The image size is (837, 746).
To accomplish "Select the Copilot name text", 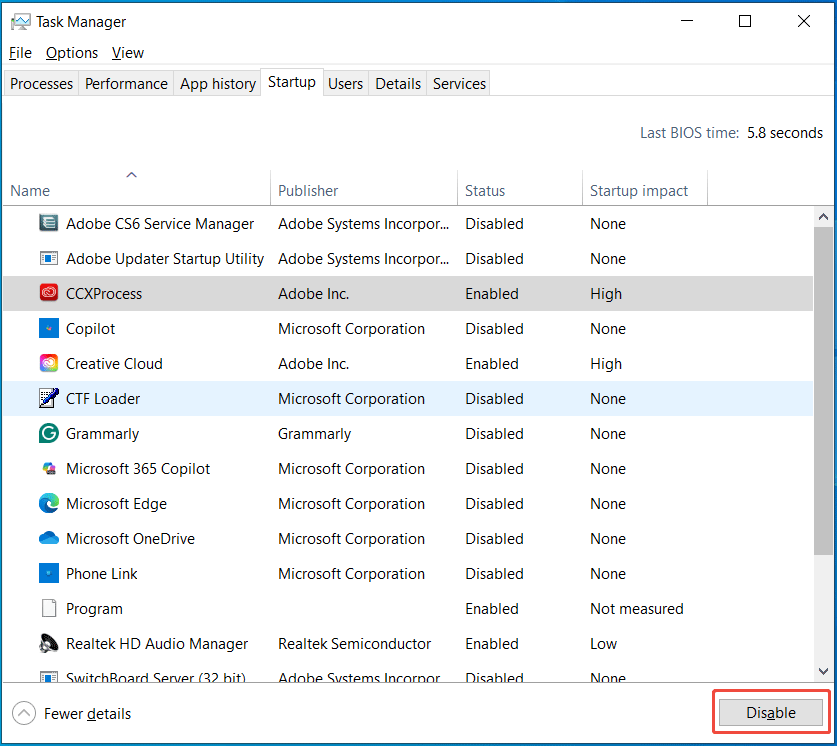I will coord(90,329).
